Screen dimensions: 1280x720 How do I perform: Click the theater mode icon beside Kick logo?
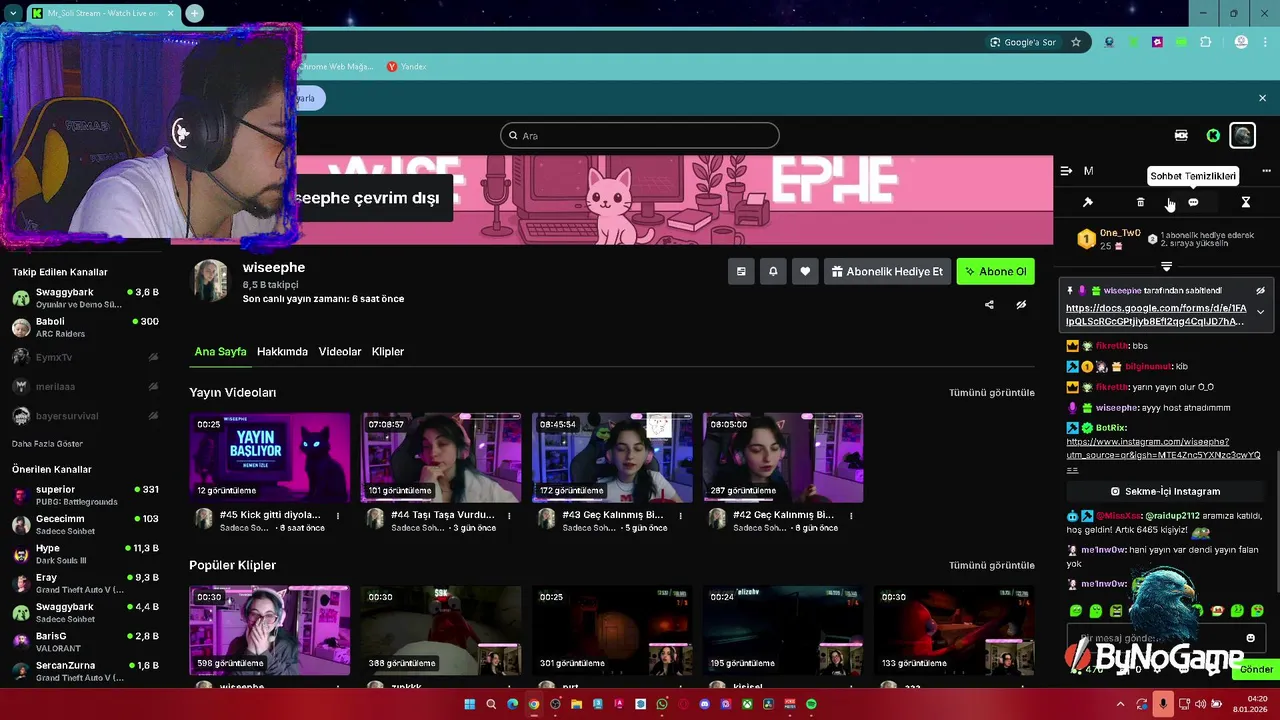click(1181, 135)
